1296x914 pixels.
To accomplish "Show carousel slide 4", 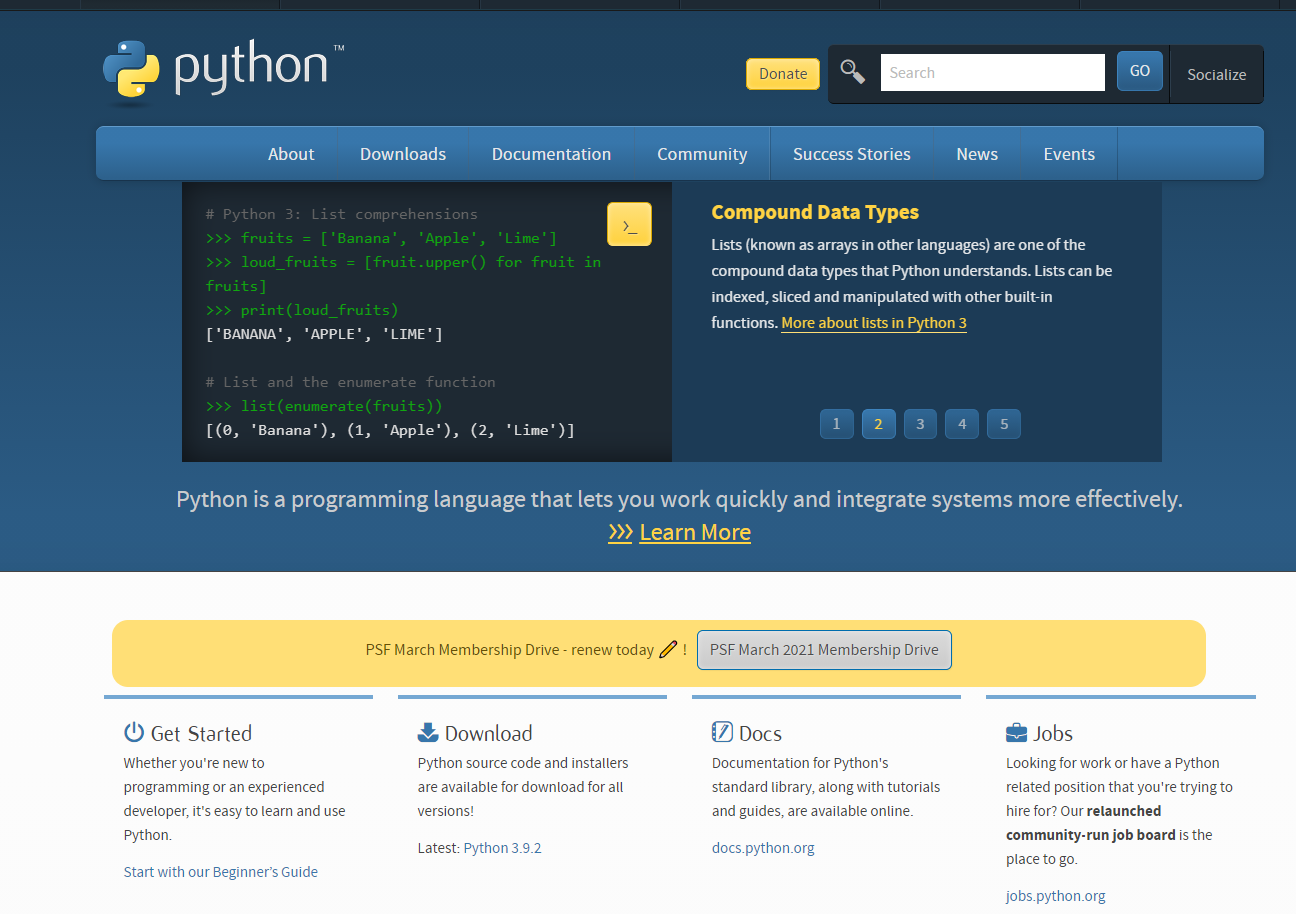I will 962,424.
